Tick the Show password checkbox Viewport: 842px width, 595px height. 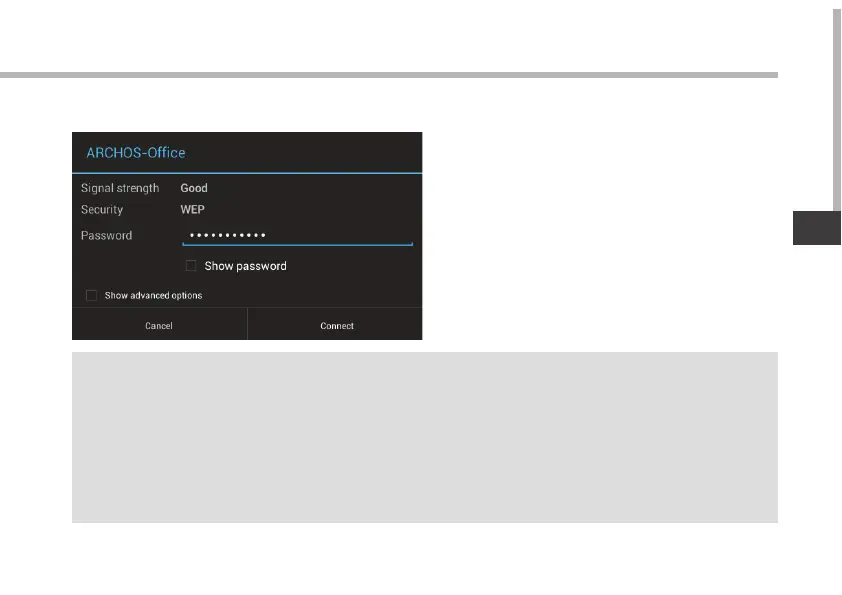(191, 266)
